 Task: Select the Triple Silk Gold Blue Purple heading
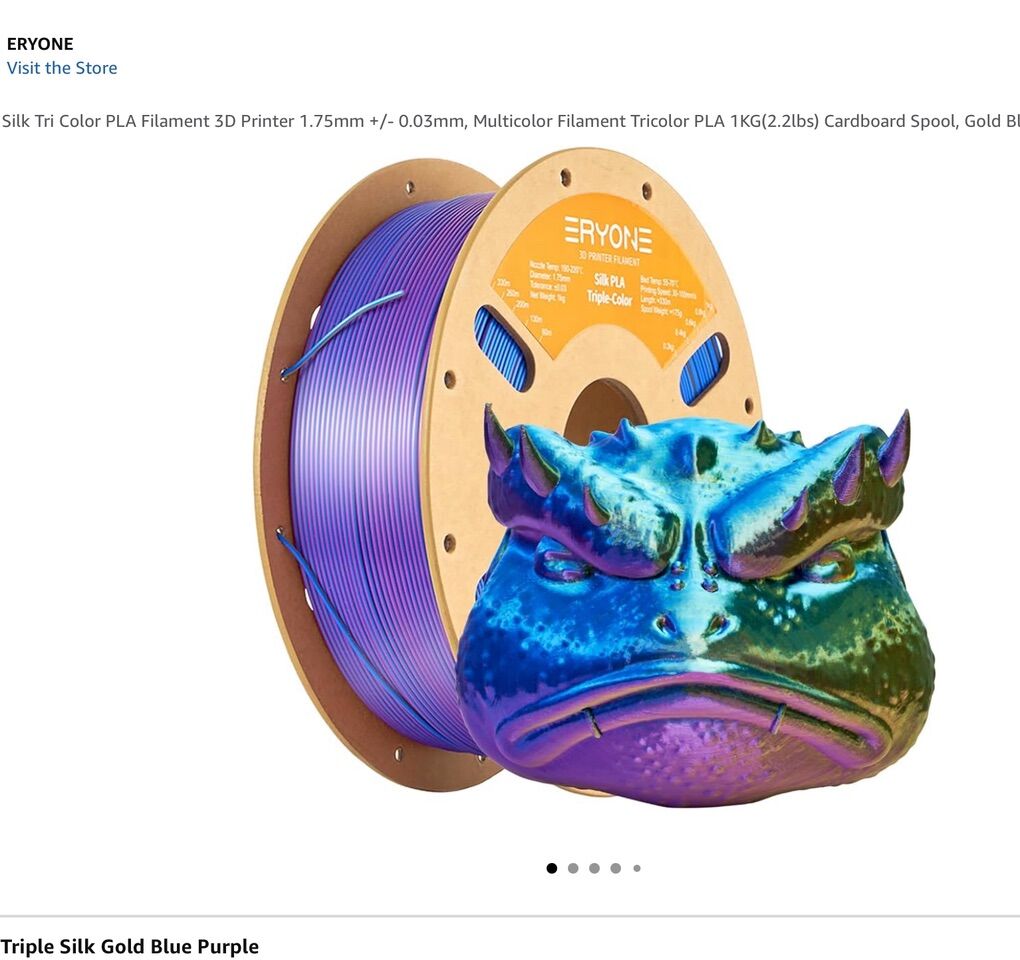[129, 946]
